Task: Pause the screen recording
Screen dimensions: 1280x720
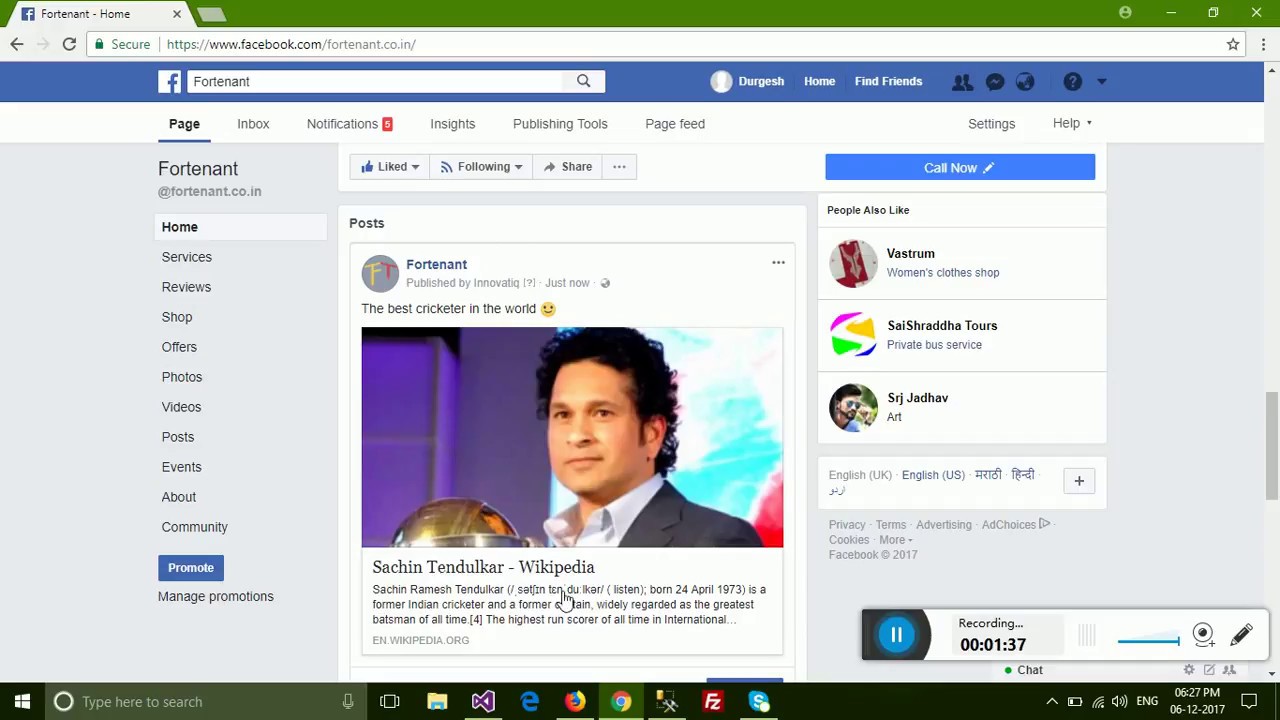Action: tap(896, 635)
